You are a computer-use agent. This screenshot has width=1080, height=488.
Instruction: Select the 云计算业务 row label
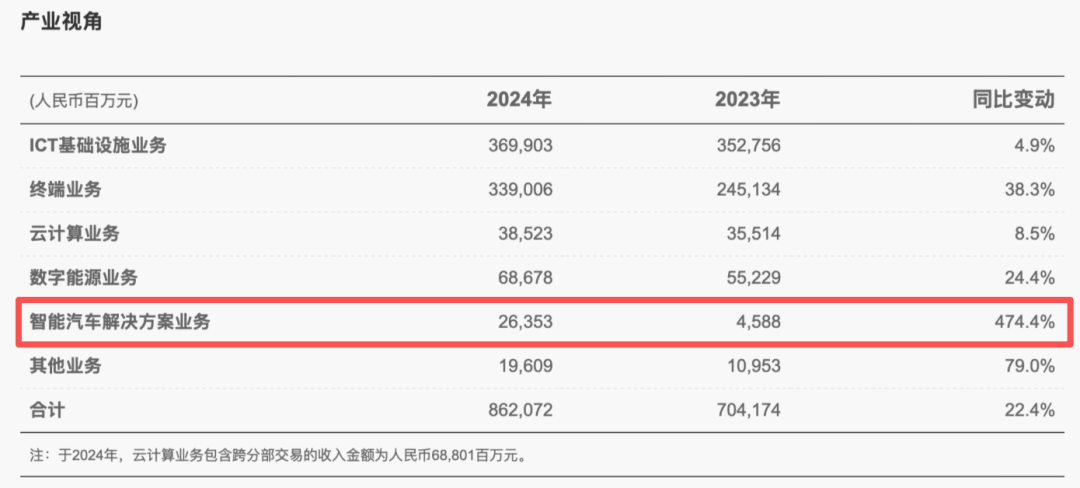click(x=74, y=233)
